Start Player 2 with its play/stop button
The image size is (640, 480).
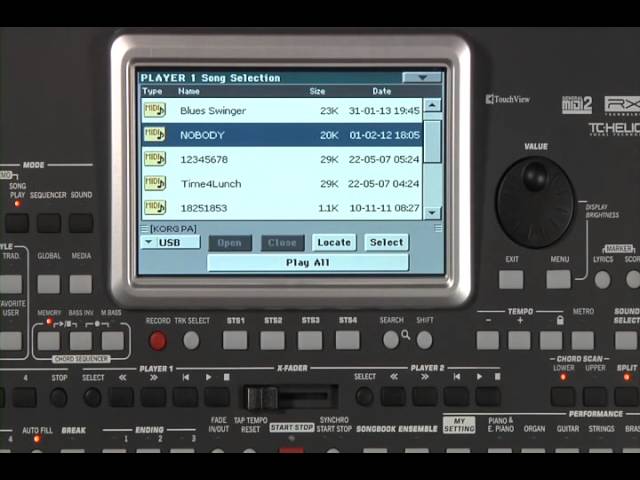coord(488,396)
